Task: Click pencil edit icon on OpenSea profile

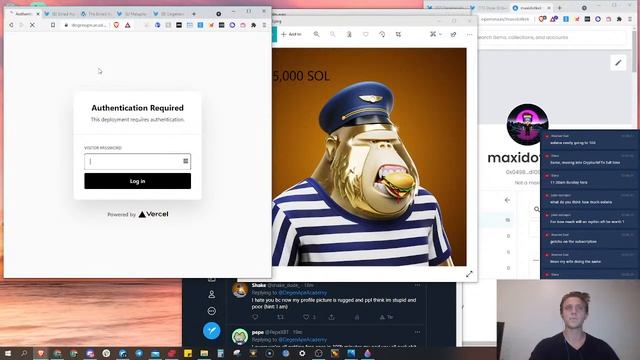Action: 618,63
